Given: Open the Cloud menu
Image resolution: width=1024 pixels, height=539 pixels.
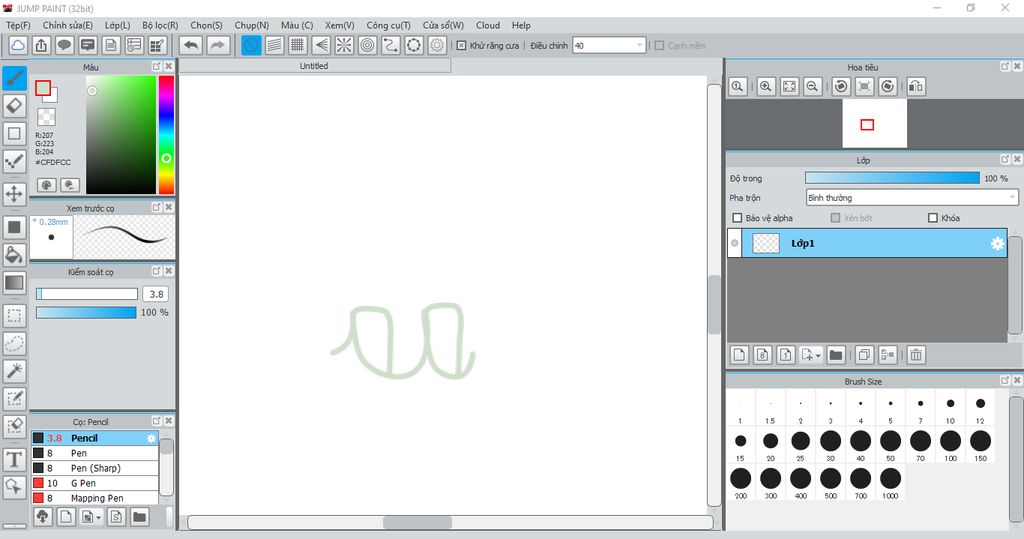Looking at the screenshot, I should (x=488, y=25).
